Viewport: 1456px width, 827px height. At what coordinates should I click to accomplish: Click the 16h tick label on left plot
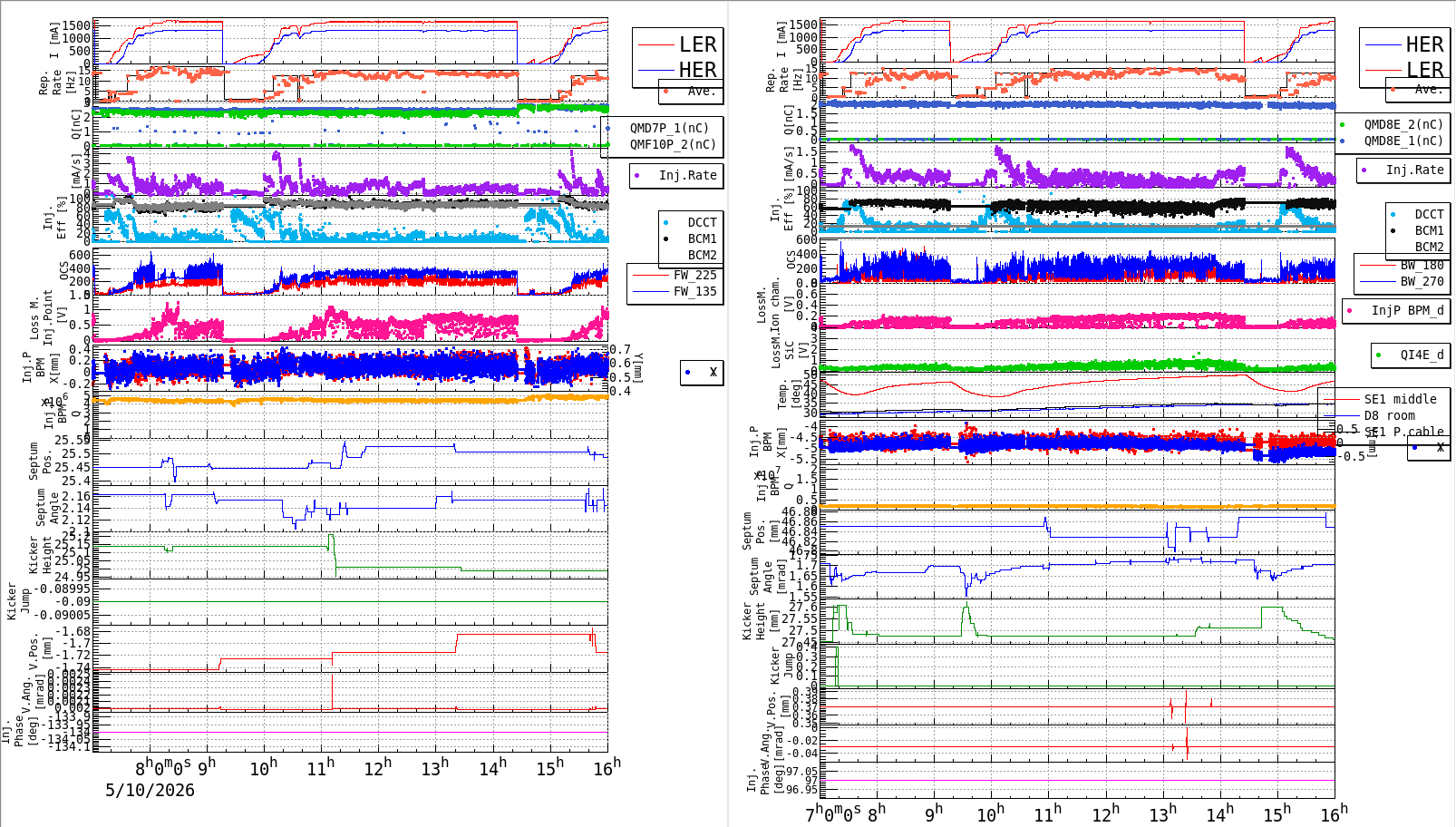click(x=607, y=767)
